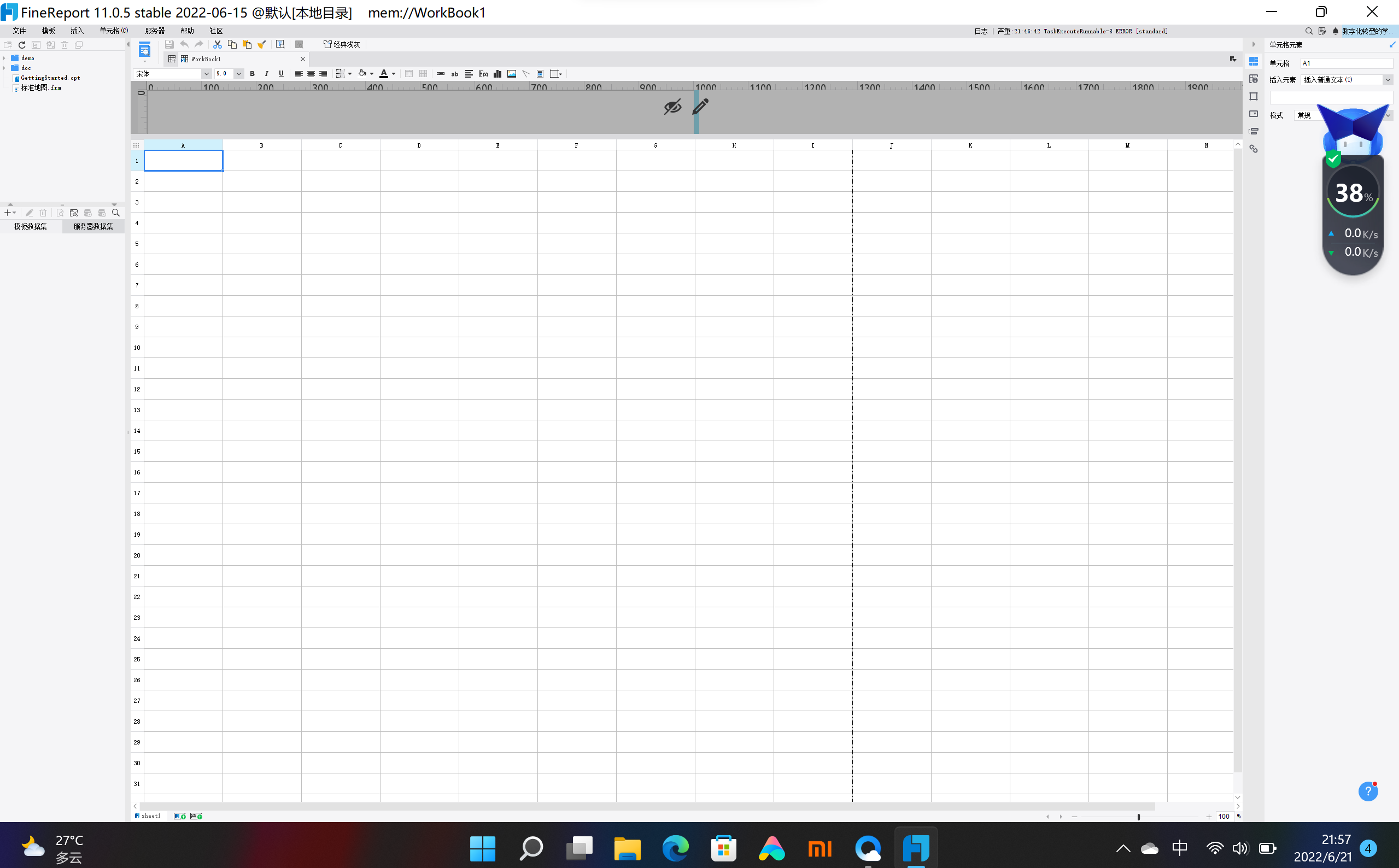Open the font name dropdown
The width and height of the screenshot is (1399, 868).
pos(206,73)
